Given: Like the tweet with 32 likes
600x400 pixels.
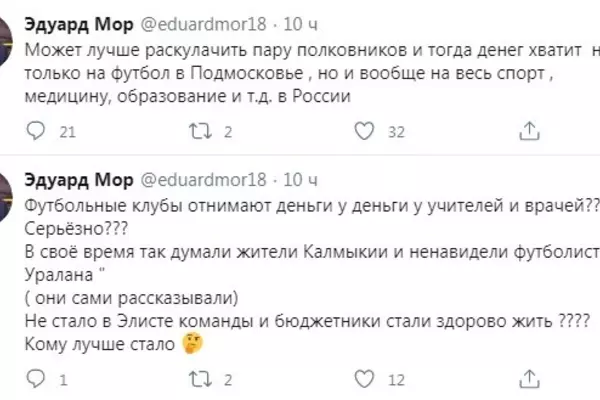Looking at the screenshot, I should [x=366, y=131].
